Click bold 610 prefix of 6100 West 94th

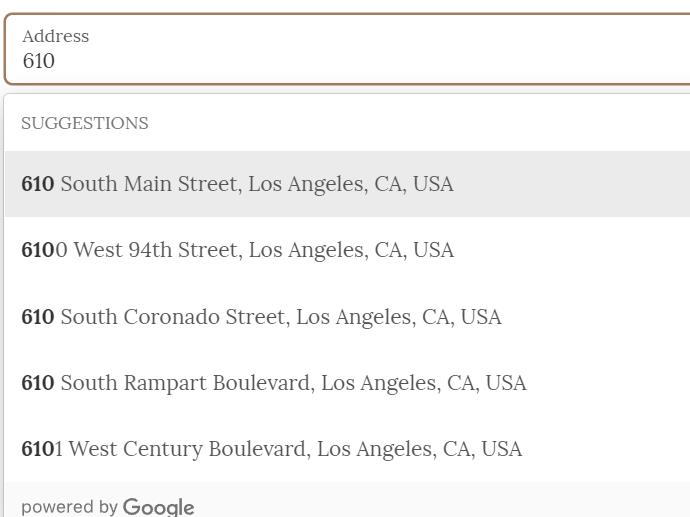[38, 250]
